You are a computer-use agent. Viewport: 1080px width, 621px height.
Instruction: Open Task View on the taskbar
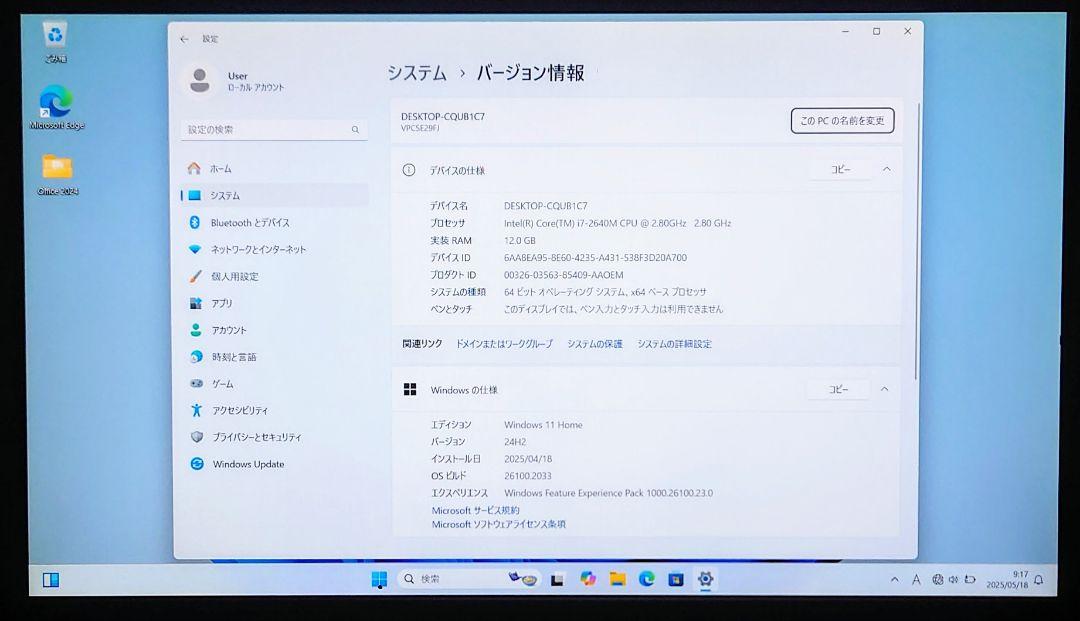(x=557, y=580)
